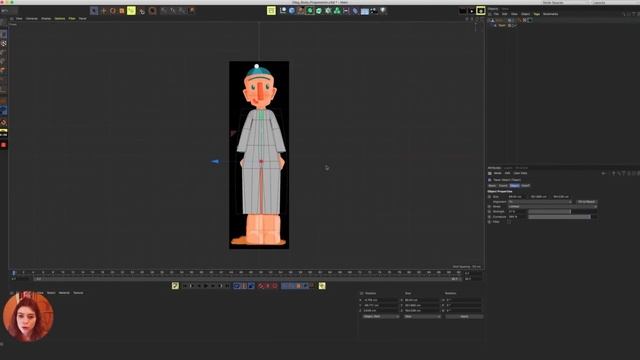Select the Move tool
Viewport: 640px width, 360px height.
point(104,11)
